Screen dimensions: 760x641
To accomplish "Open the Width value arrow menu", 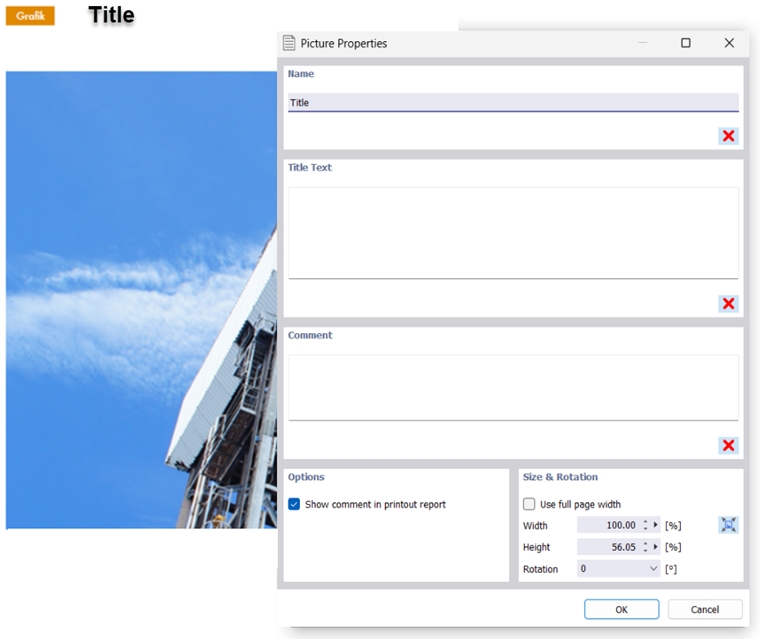I will coord(655,525).
